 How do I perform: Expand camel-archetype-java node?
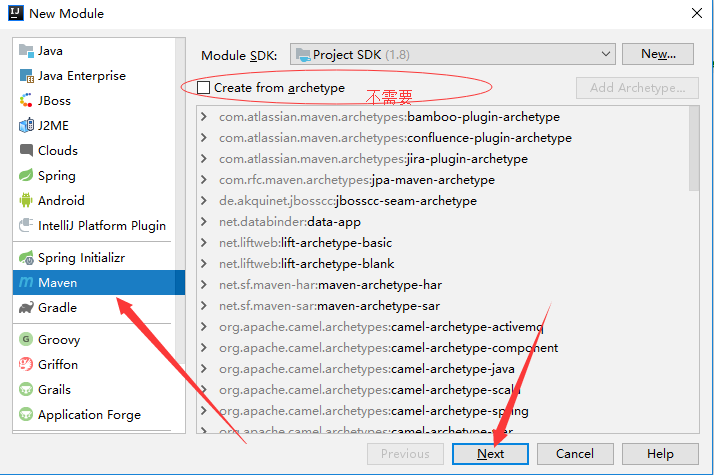204,369
